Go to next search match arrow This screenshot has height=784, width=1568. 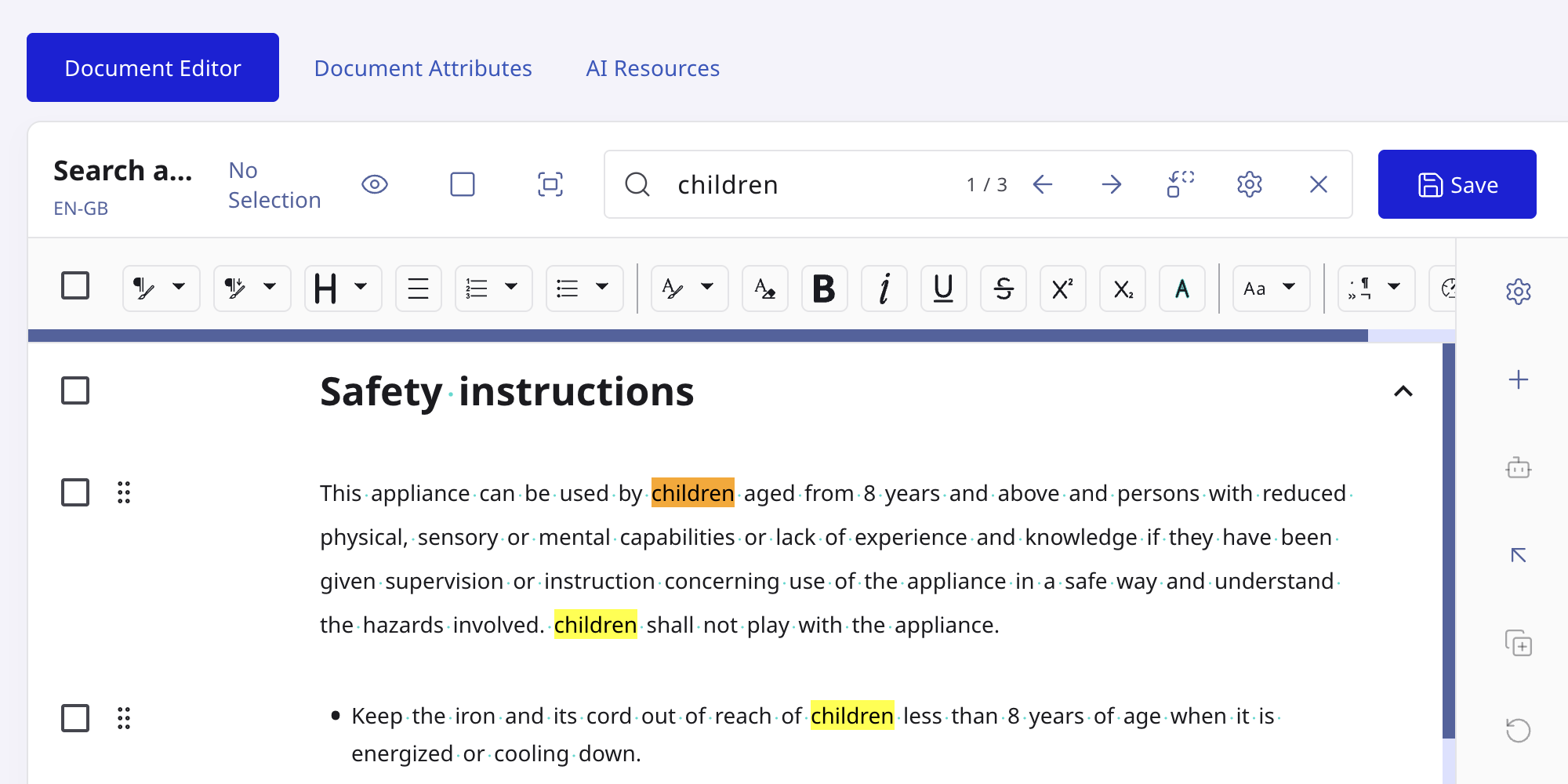[x=1112, y=184]
